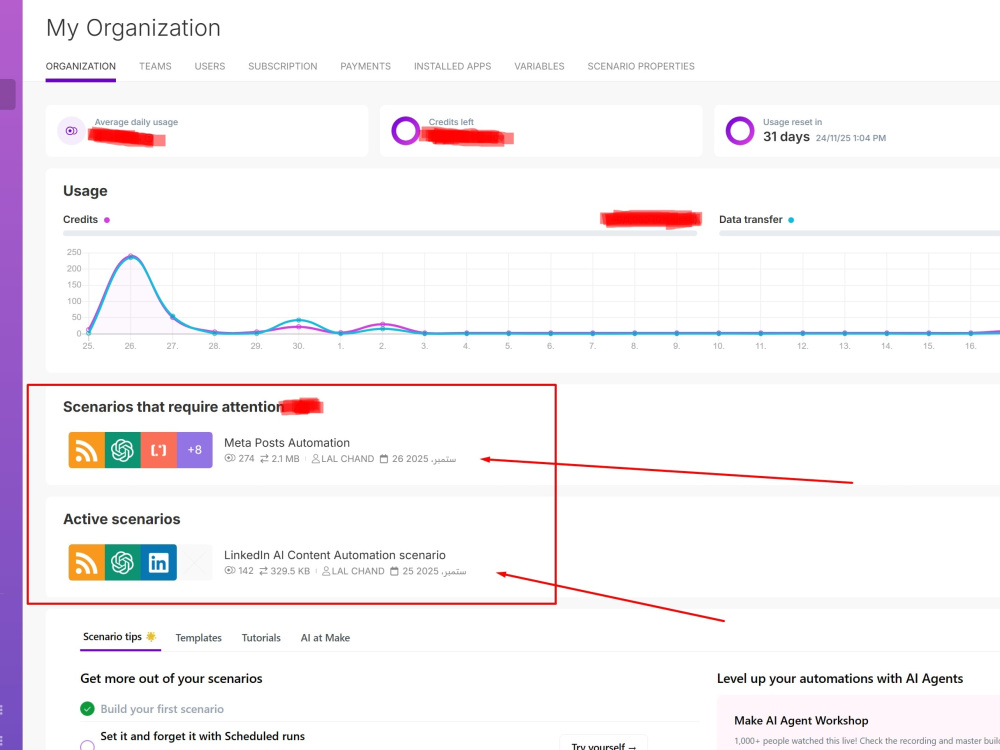Image resolution: width=1000 pixels, height=750 pixels.
Task: Click 'LAL CHAND' in Meta Posts Automation row
Action: pos(348,459)
